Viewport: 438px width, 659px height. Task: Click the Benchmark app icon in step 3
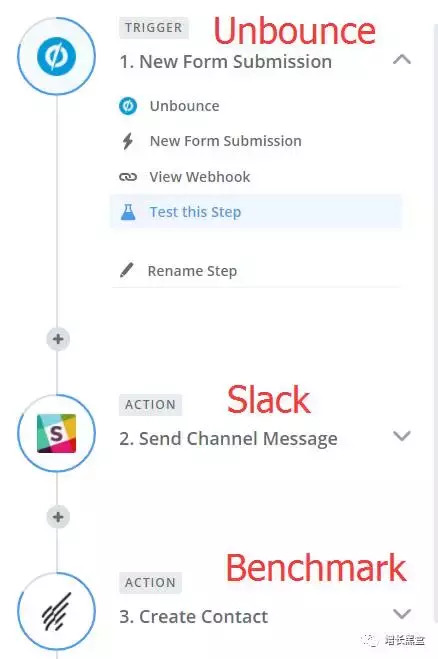(56, 611)
